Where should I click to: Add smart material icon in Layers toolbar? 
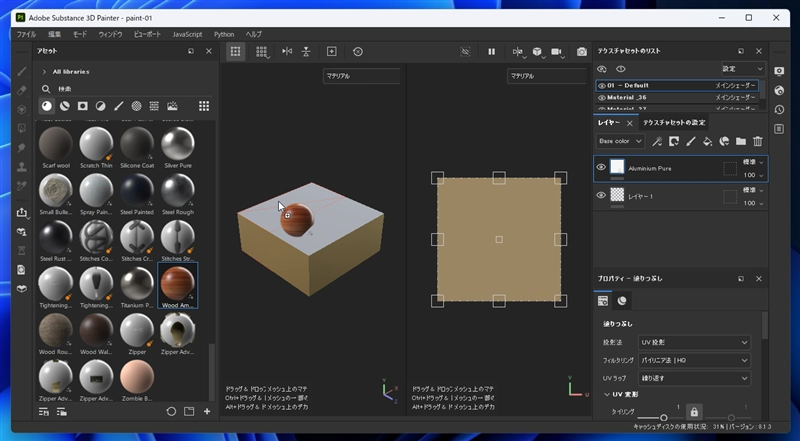coord(724,141)
